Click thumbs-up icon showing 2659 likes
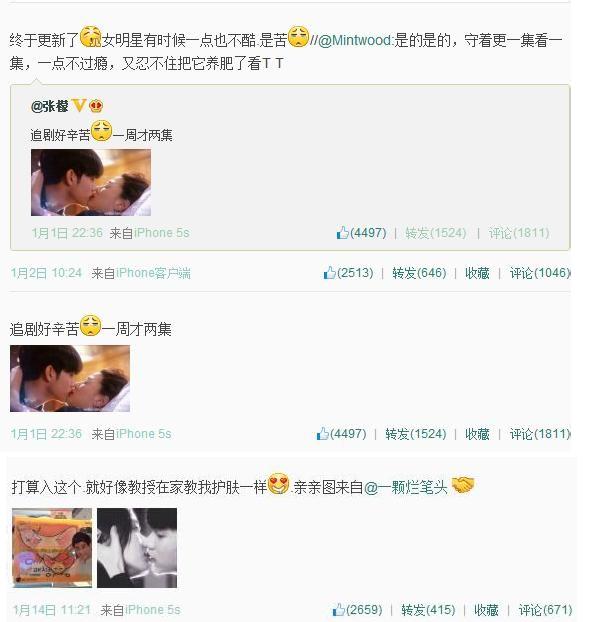Image resolution: width=595 pixels, height=622 pixels. pyautogui.click(x=339, y=609)
